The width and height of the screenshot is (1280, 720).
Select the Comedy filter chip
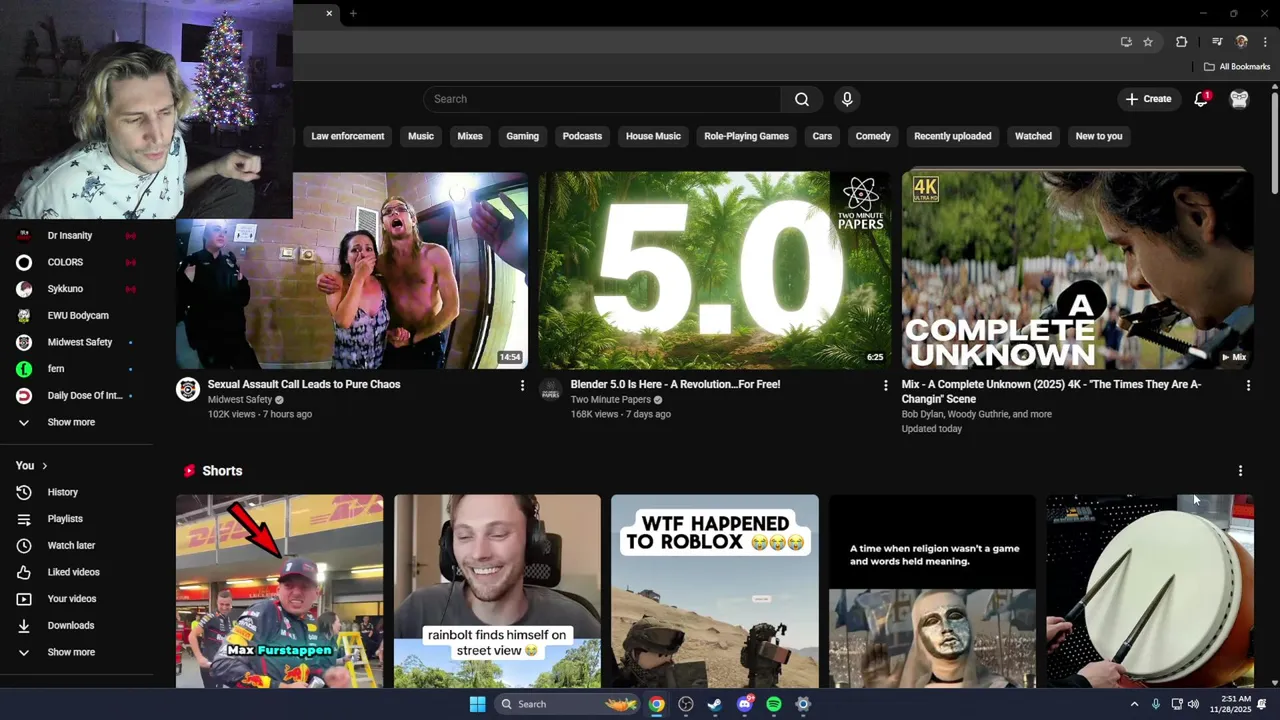point(873,136)
